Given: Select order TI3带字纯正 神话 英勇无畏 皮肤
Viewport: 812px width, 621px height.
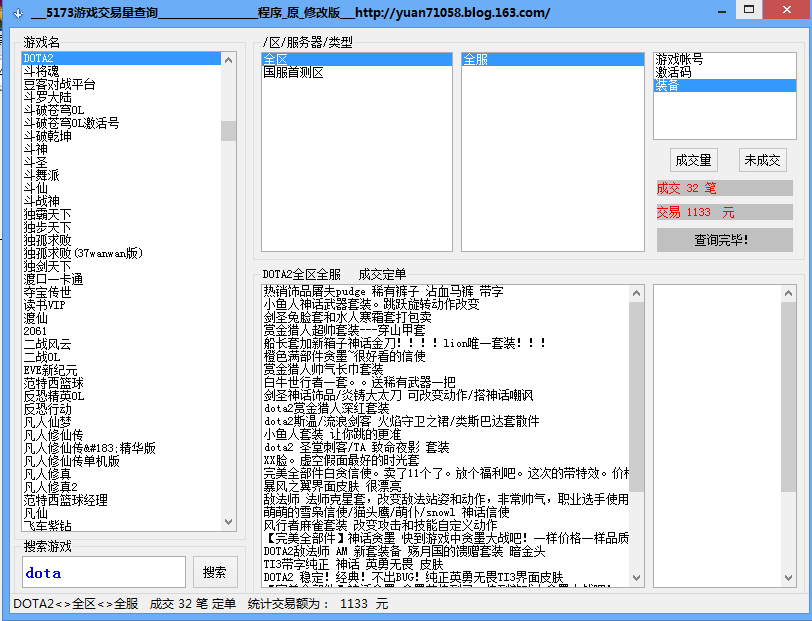Looking at the screenshot, I should click(445, 564).
